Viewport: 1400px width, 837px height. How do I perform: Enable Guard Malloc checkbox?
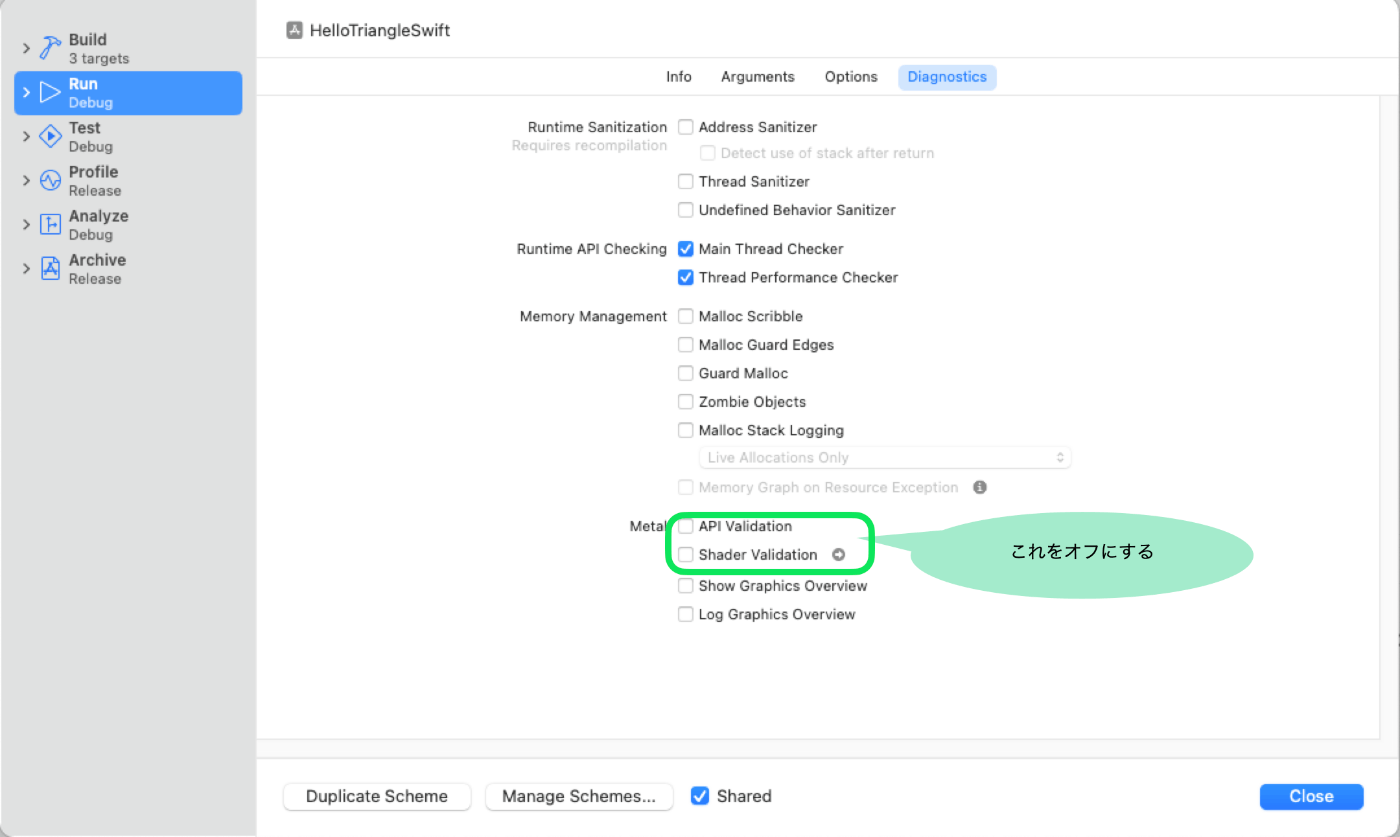(686, 373)
